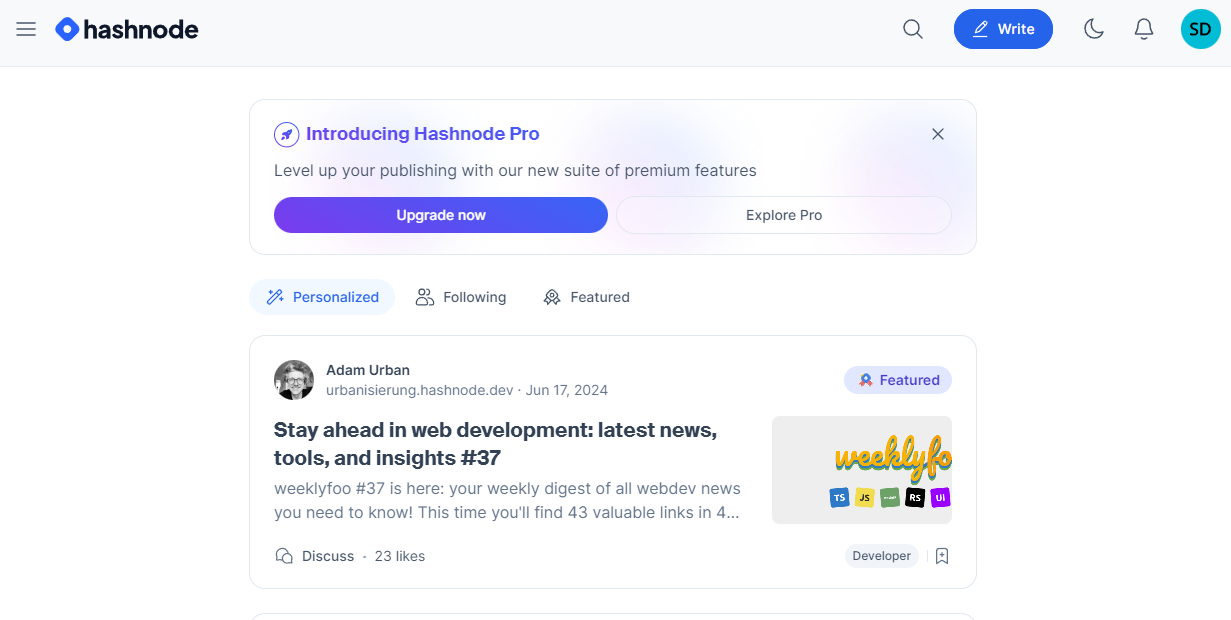The width and height of the screenshot is (1231, 620).
Task: Open the Developer tag
Action: [882, 556]
